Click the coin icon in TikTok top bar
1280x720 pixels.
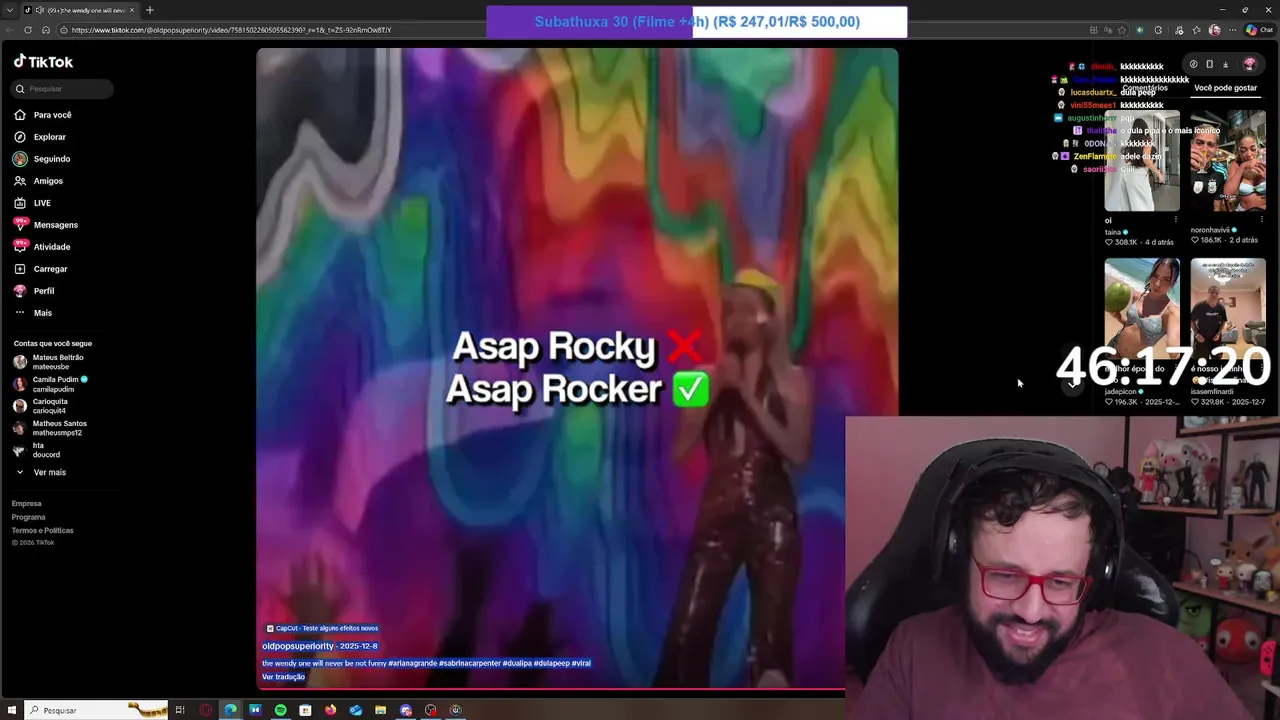click(1193, 64)
